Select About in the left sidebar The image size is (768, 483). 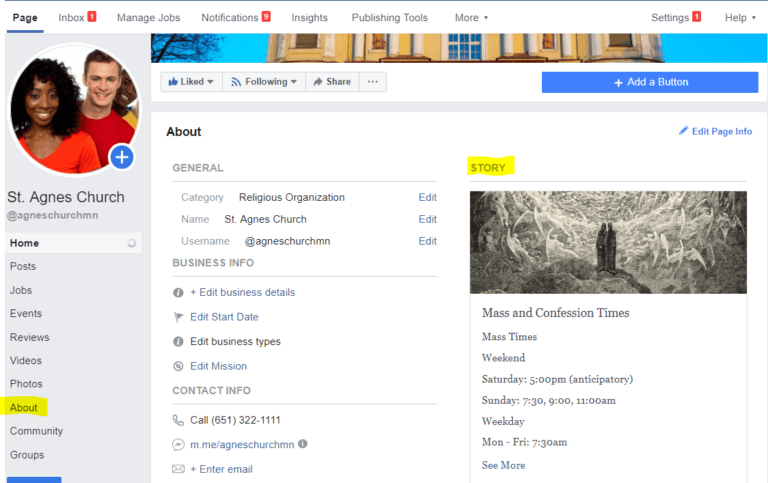tap(24, 408)
